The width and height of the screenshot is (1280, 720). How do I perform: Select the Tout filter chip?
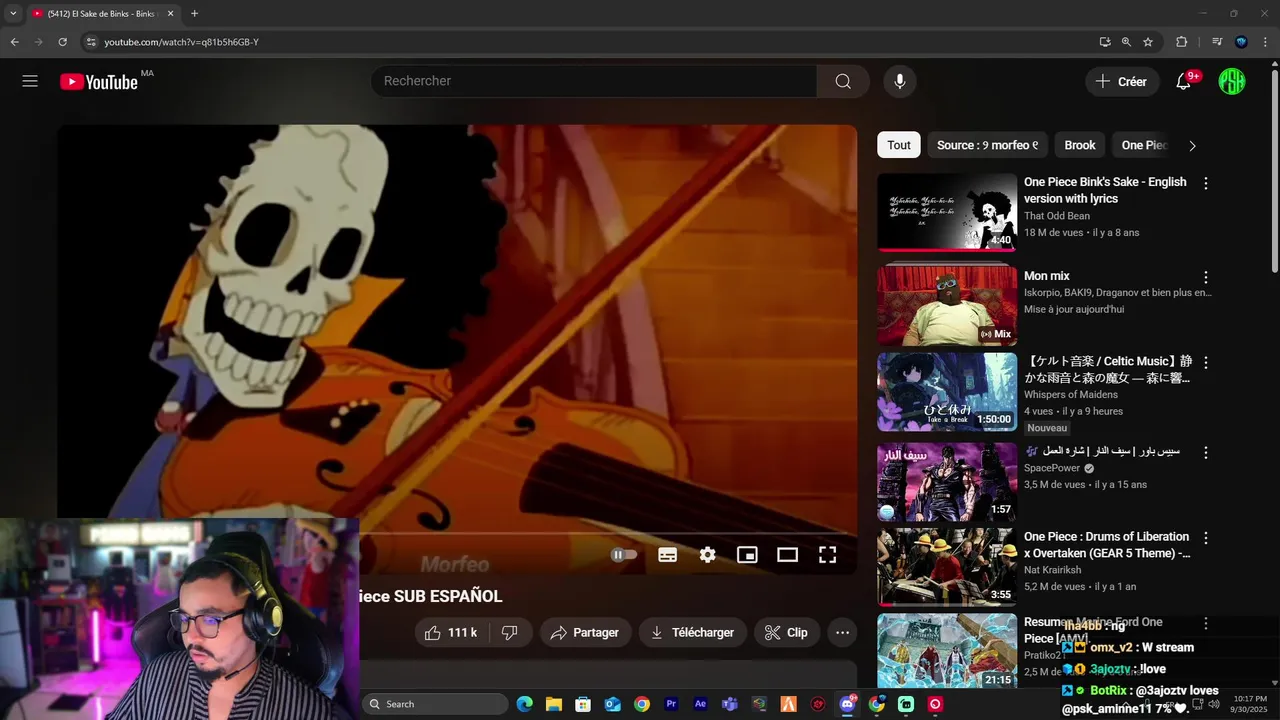point(899,145)
